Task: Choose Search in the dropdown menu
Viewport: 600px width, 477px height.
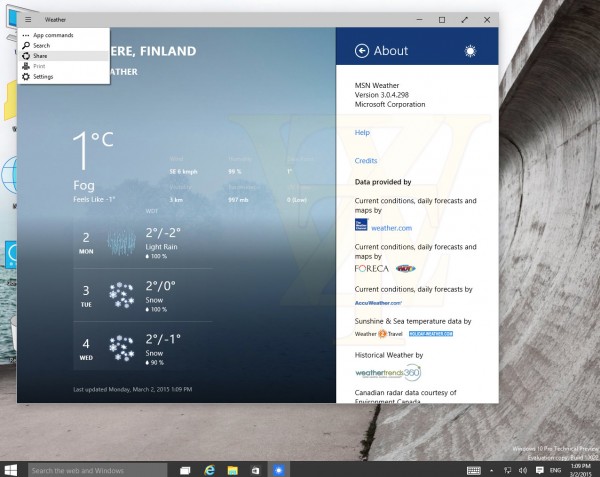Action: pos(41,45)
